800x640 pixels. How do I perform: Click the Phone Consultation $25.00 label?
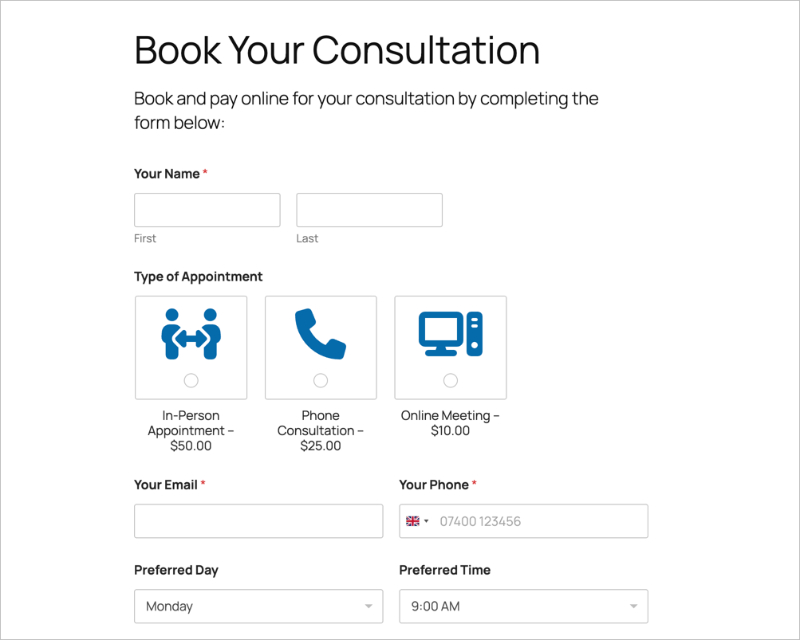click(320, 430)
